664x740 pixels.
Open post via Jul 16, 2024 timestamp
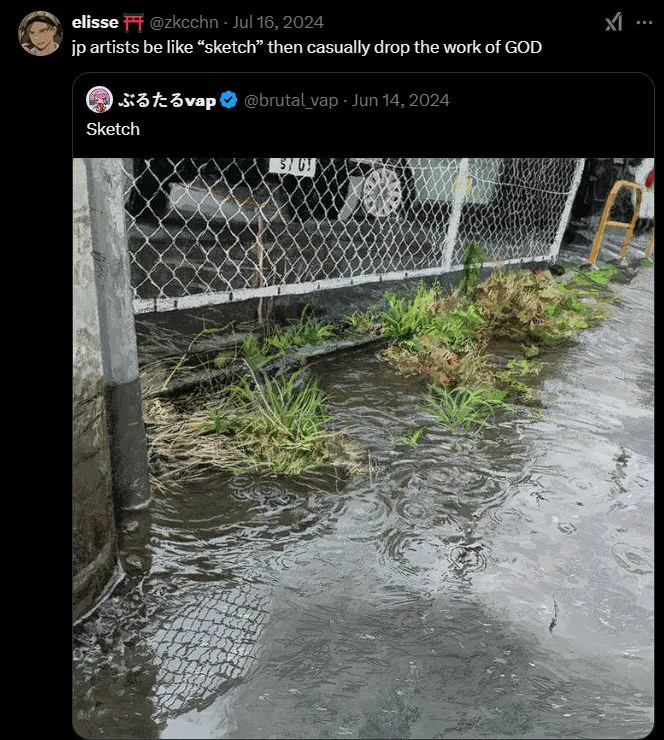[278, 22]
